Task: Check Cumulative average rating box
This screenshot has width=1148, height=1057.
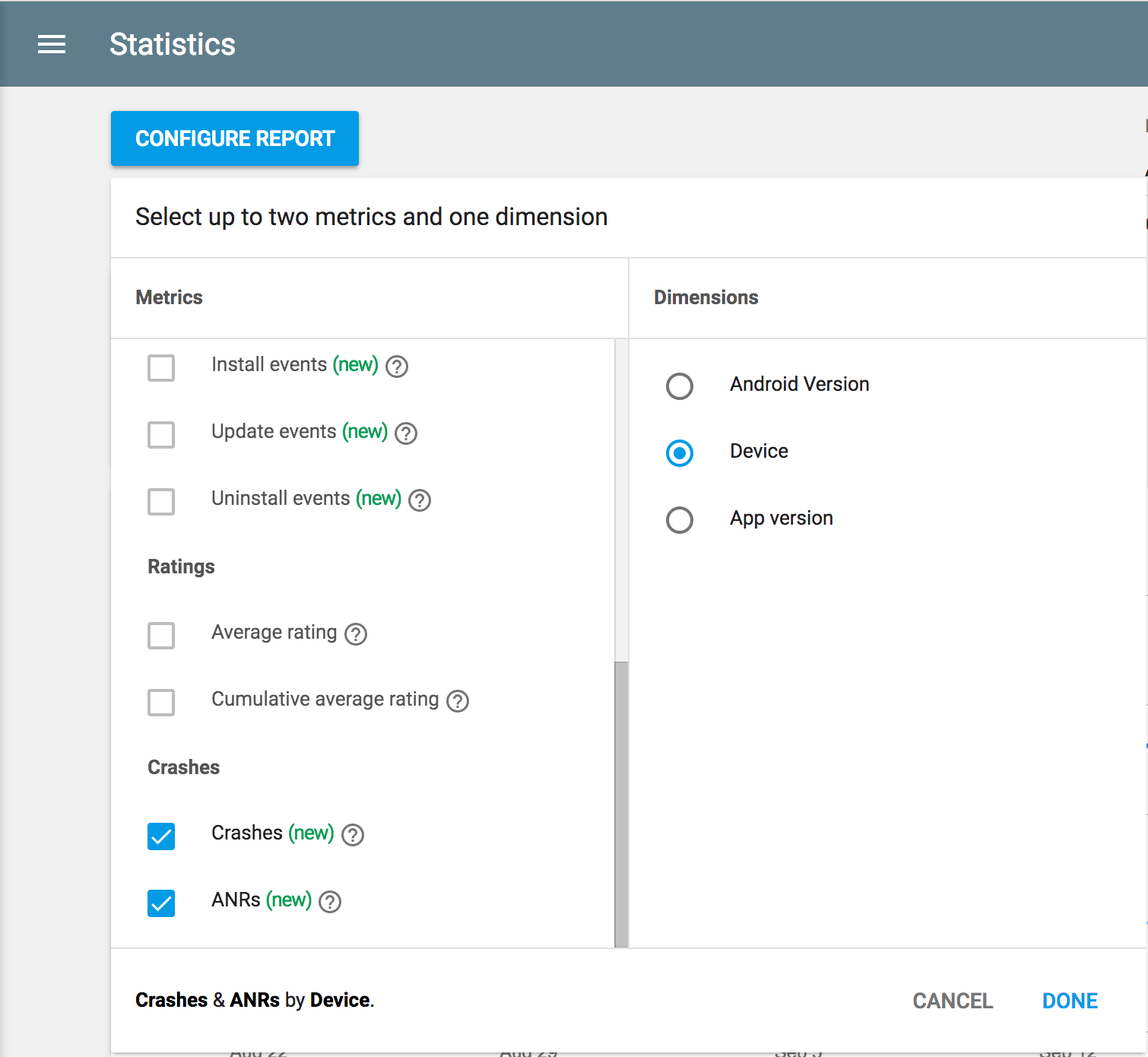Action: (x=161, y=703)
